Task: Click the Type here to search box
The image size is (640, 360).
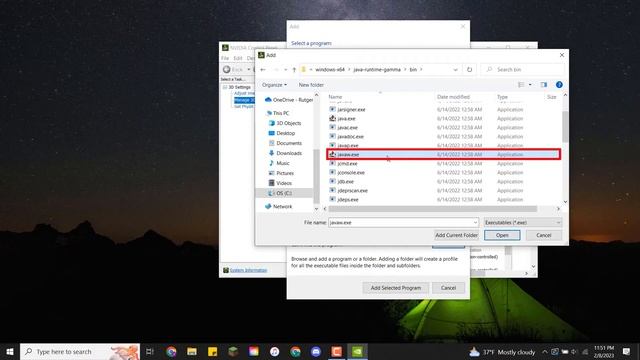Action: click(80, 351)
